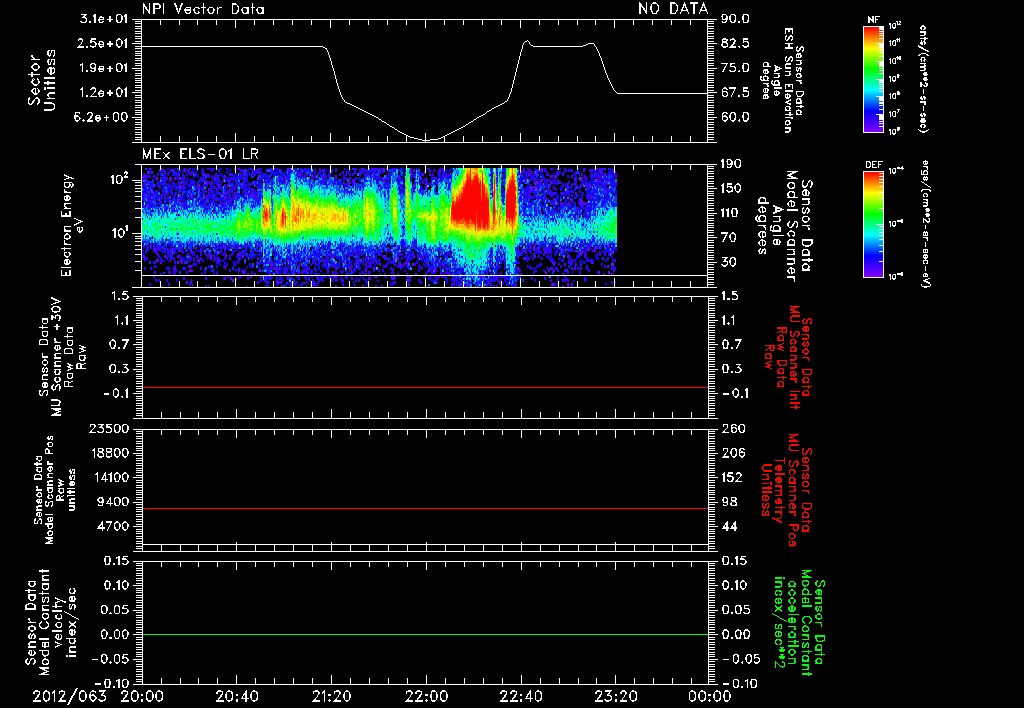Click the 2012/063 date label
This screenshot has height=708, width=1024.
click(69, 696)
